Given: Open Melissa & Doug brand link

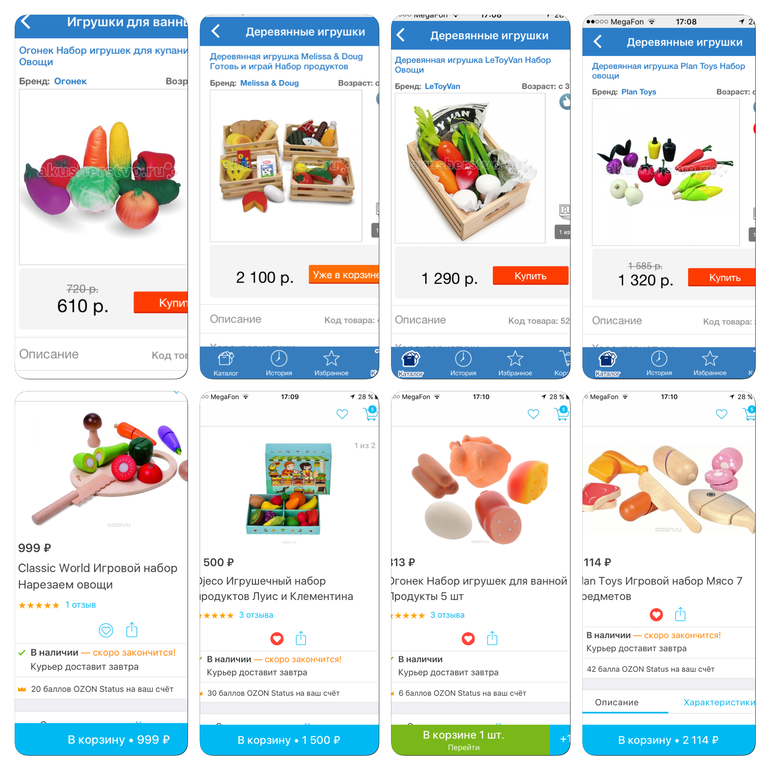Looking at the screenshot, I should 270,83.
